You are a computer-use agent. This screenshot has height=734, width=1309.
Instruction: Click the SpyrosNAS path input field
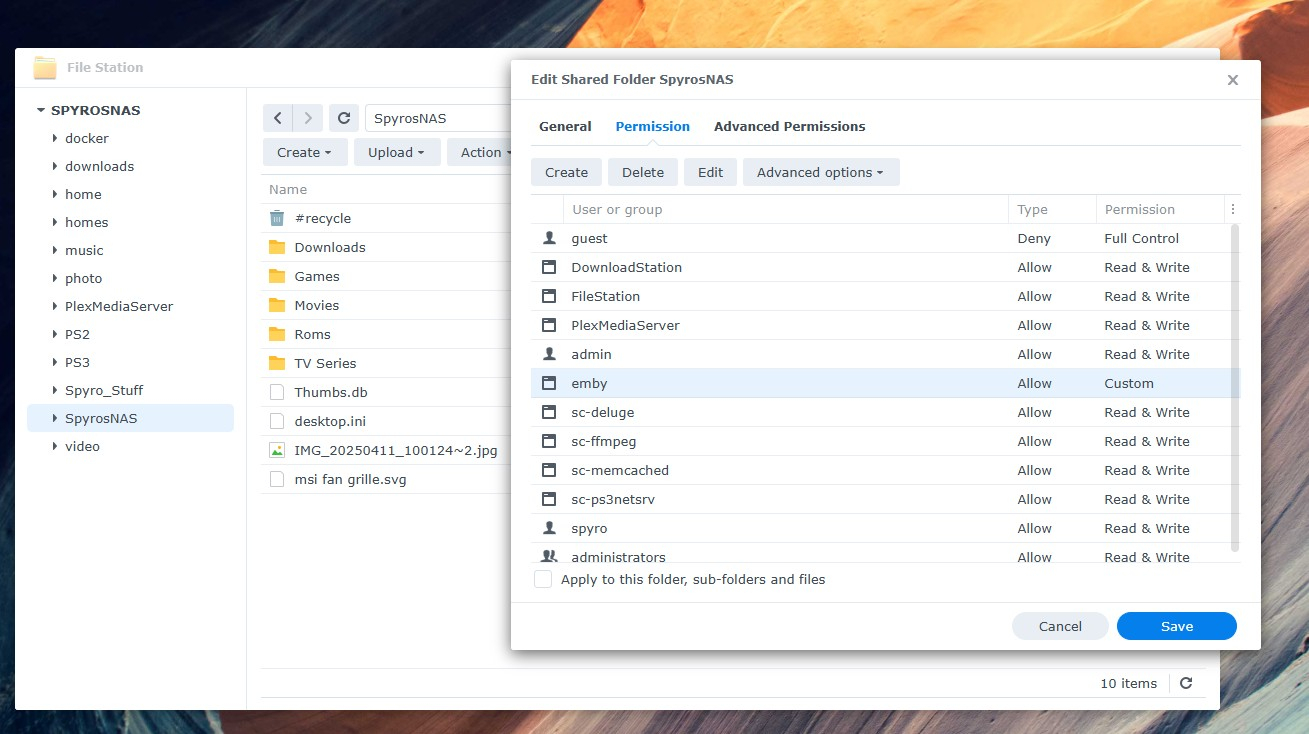(x=435, y=118)
